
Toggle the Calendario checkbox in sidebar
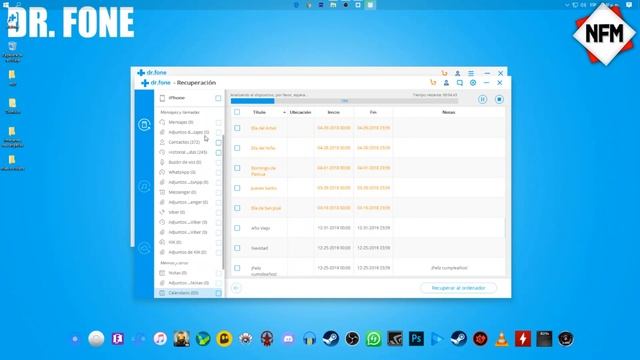pos(218,293)
